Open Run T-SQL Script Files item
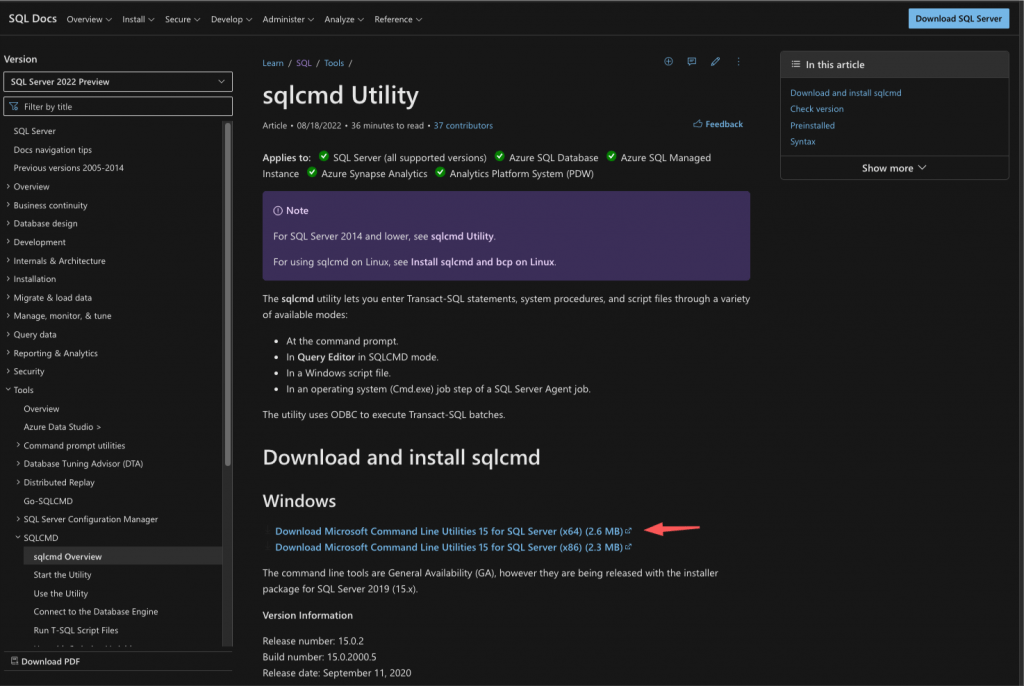Viewport: 1024px width, 686px height. click(76, 630)
